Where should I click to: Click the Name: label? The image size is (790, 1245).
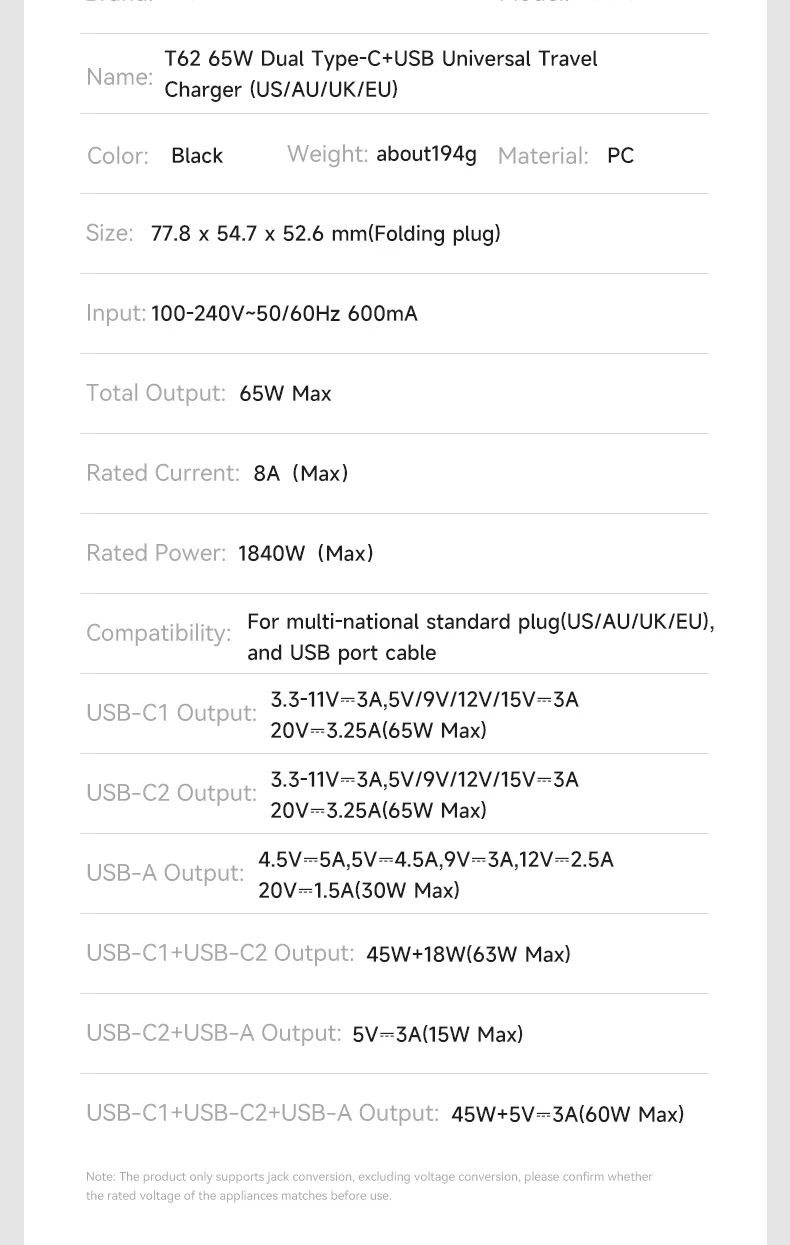click(119, 77)
